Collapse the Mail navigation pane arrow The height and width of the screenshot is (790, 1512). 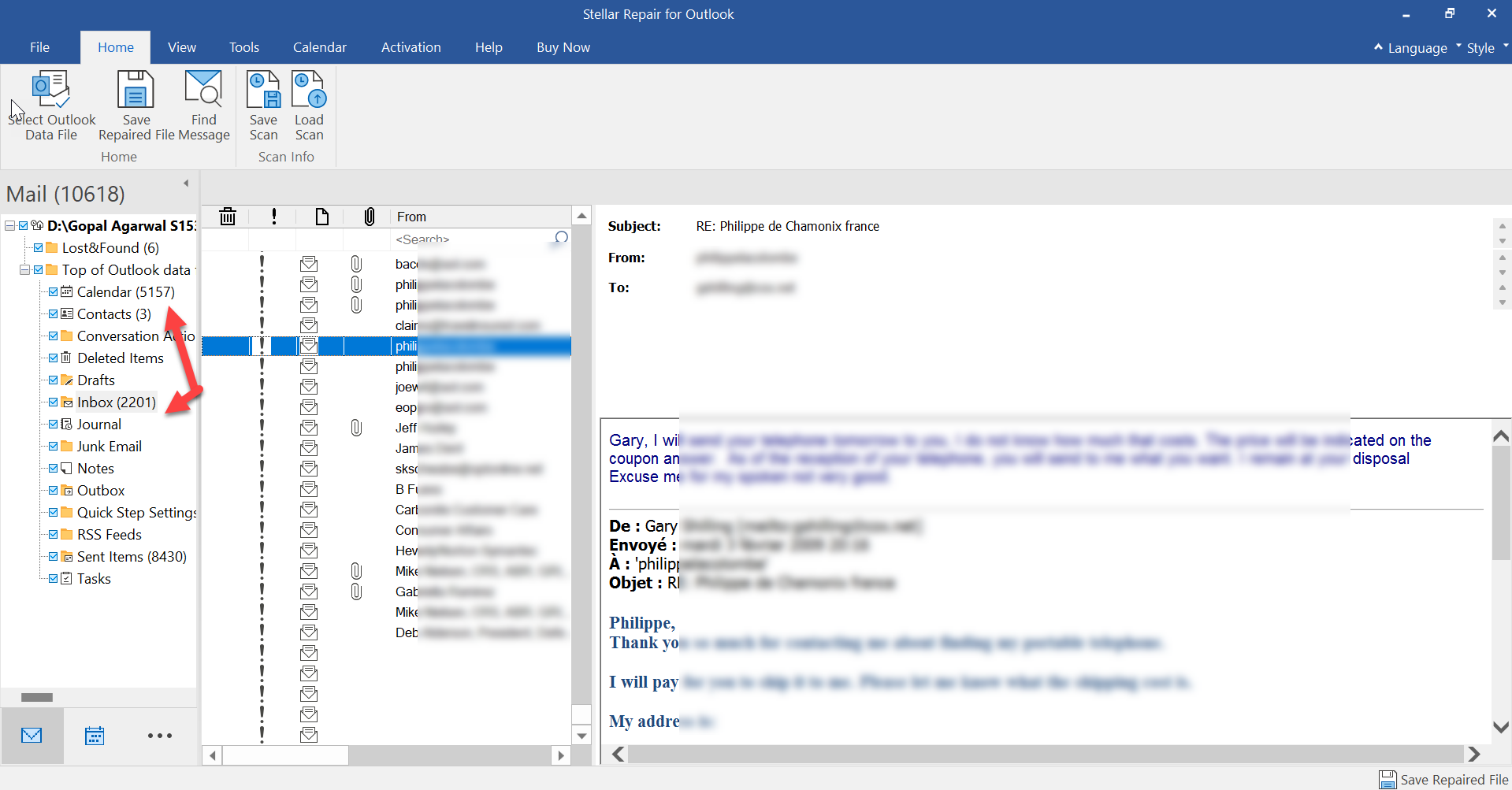coord(186,184)
